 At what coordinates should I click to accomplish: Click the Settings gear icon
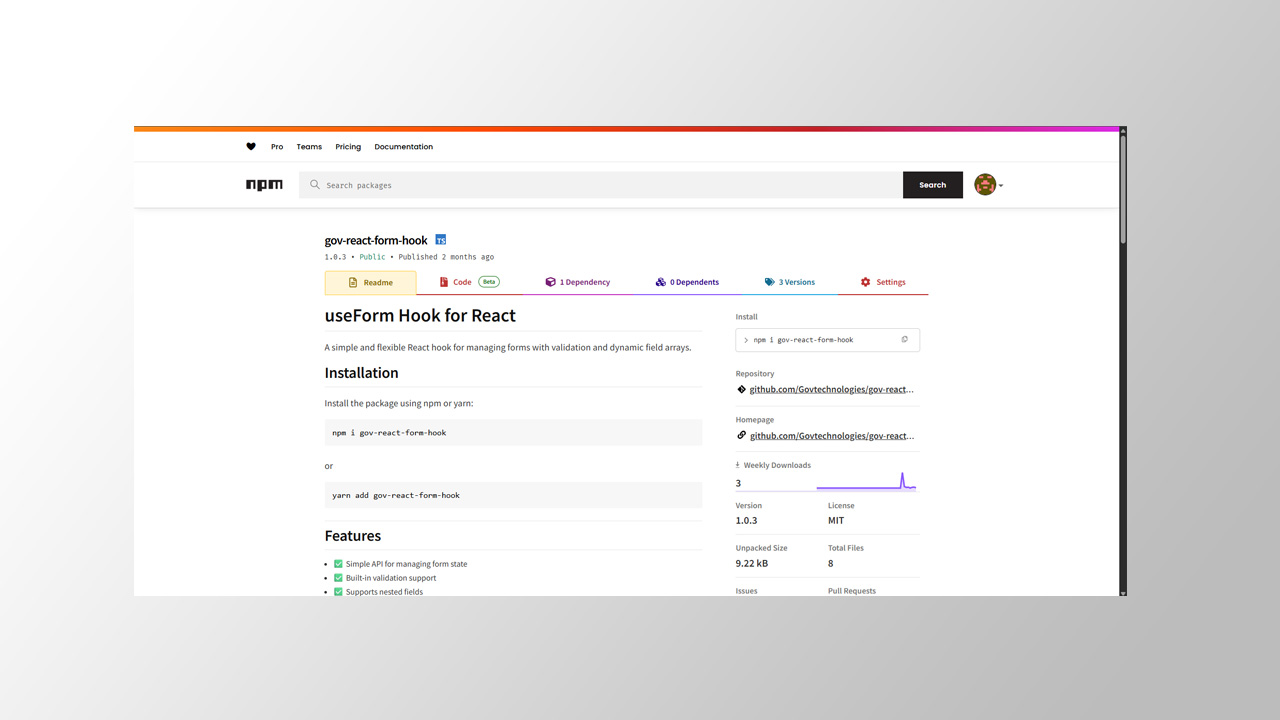click(x=866, y=283)
